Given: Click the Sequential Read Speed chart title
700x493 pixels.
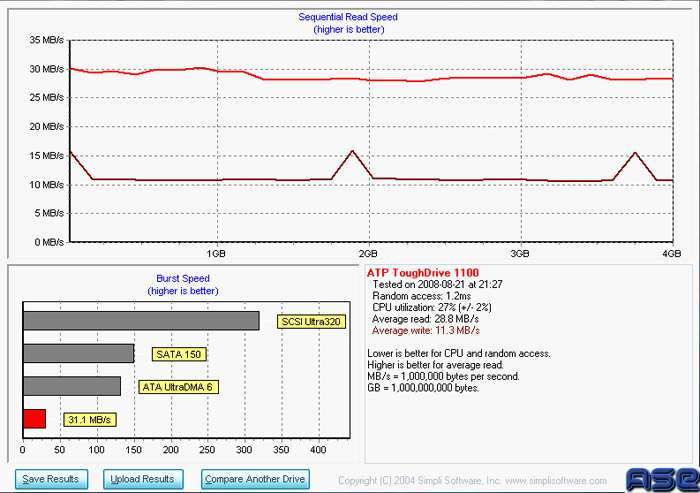Looking at the screenshot, I should click(348, 17).
